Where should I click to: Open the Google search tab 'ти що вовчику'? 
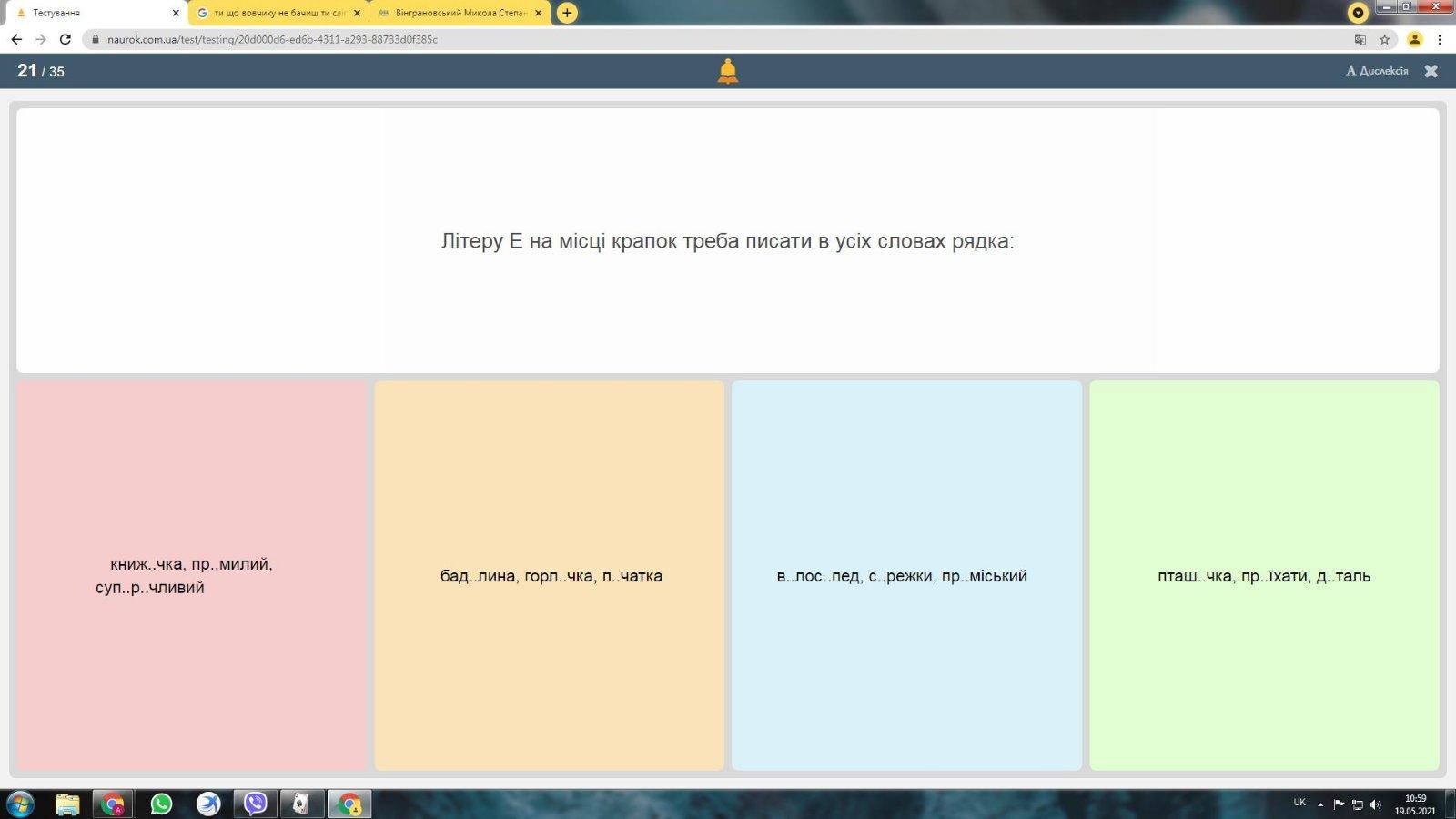(x=278, y=13)
